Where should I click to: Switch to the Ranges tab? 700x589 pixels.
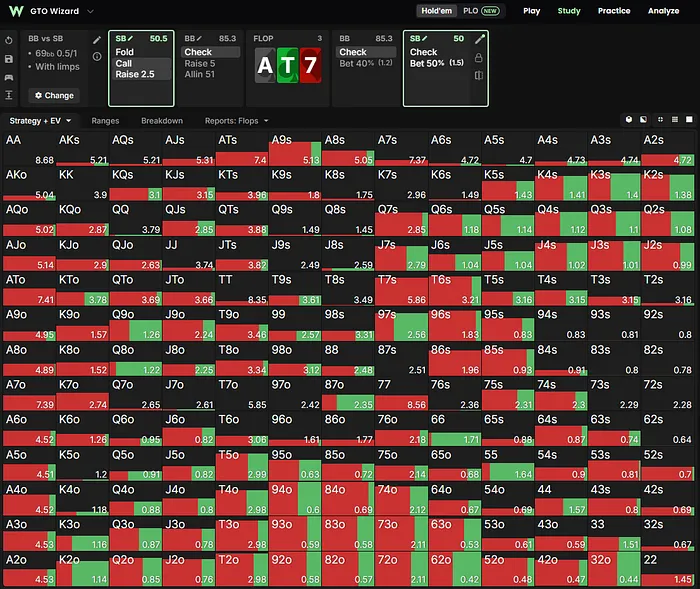point(105,121)
